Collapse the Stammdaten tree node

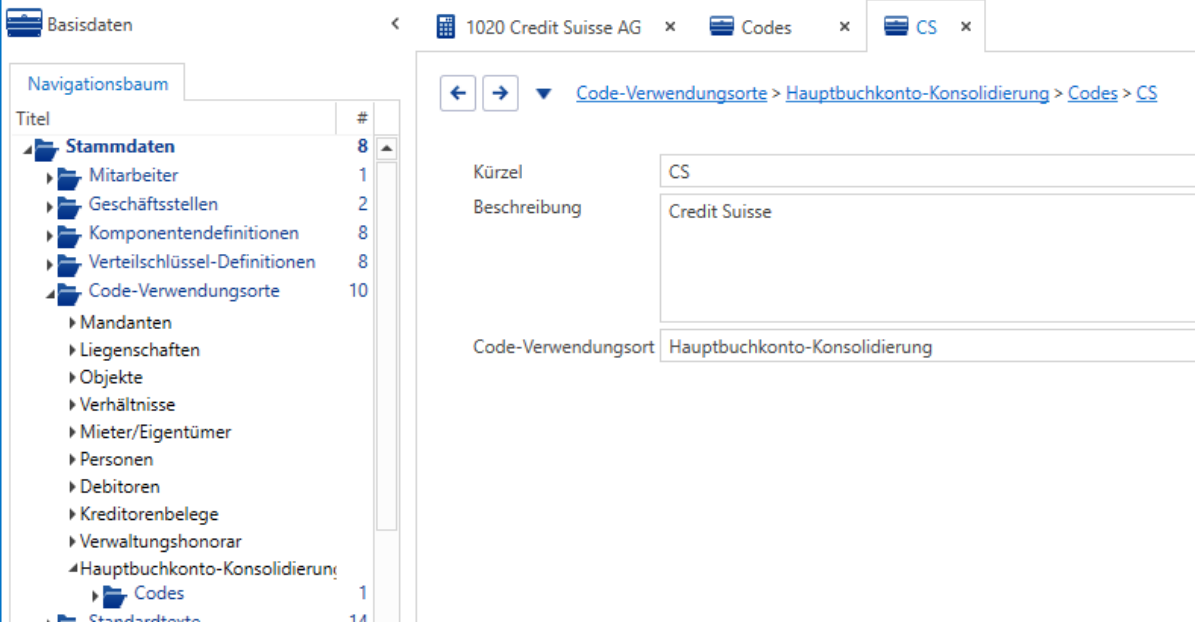click(27, 150)
